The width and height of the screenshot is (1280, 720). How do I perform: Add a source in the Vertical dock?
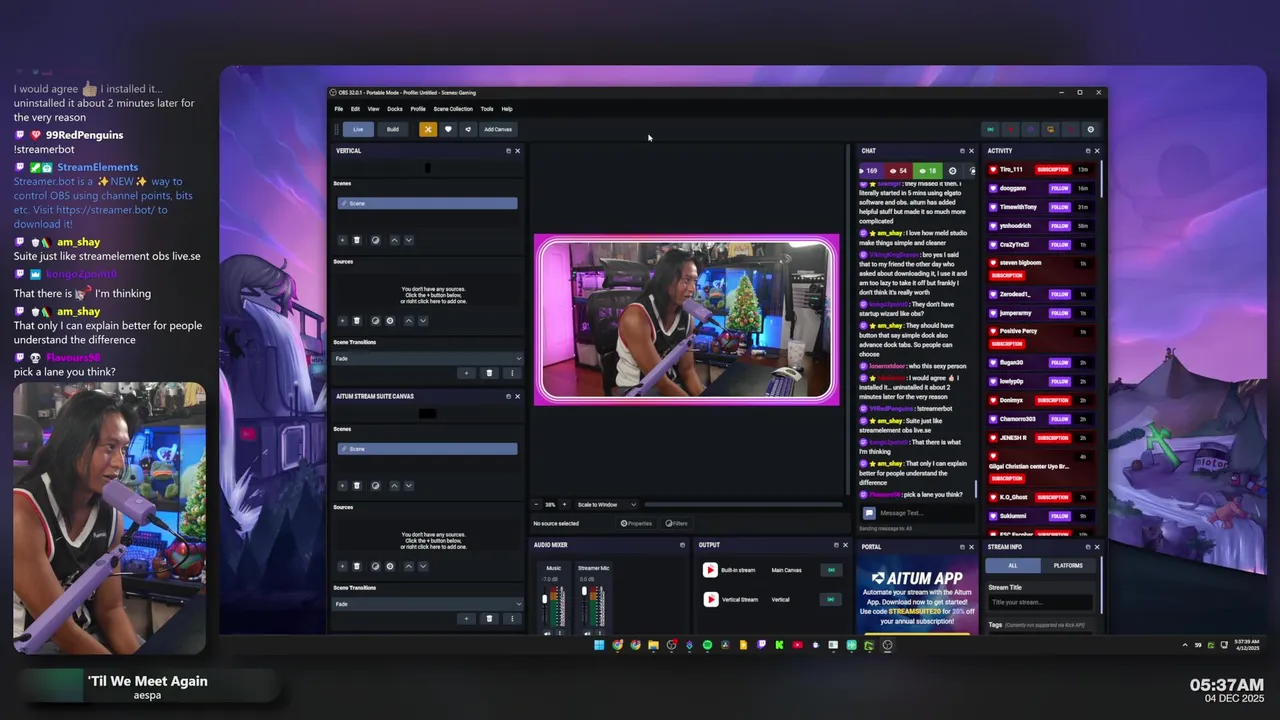coord(342,321)
